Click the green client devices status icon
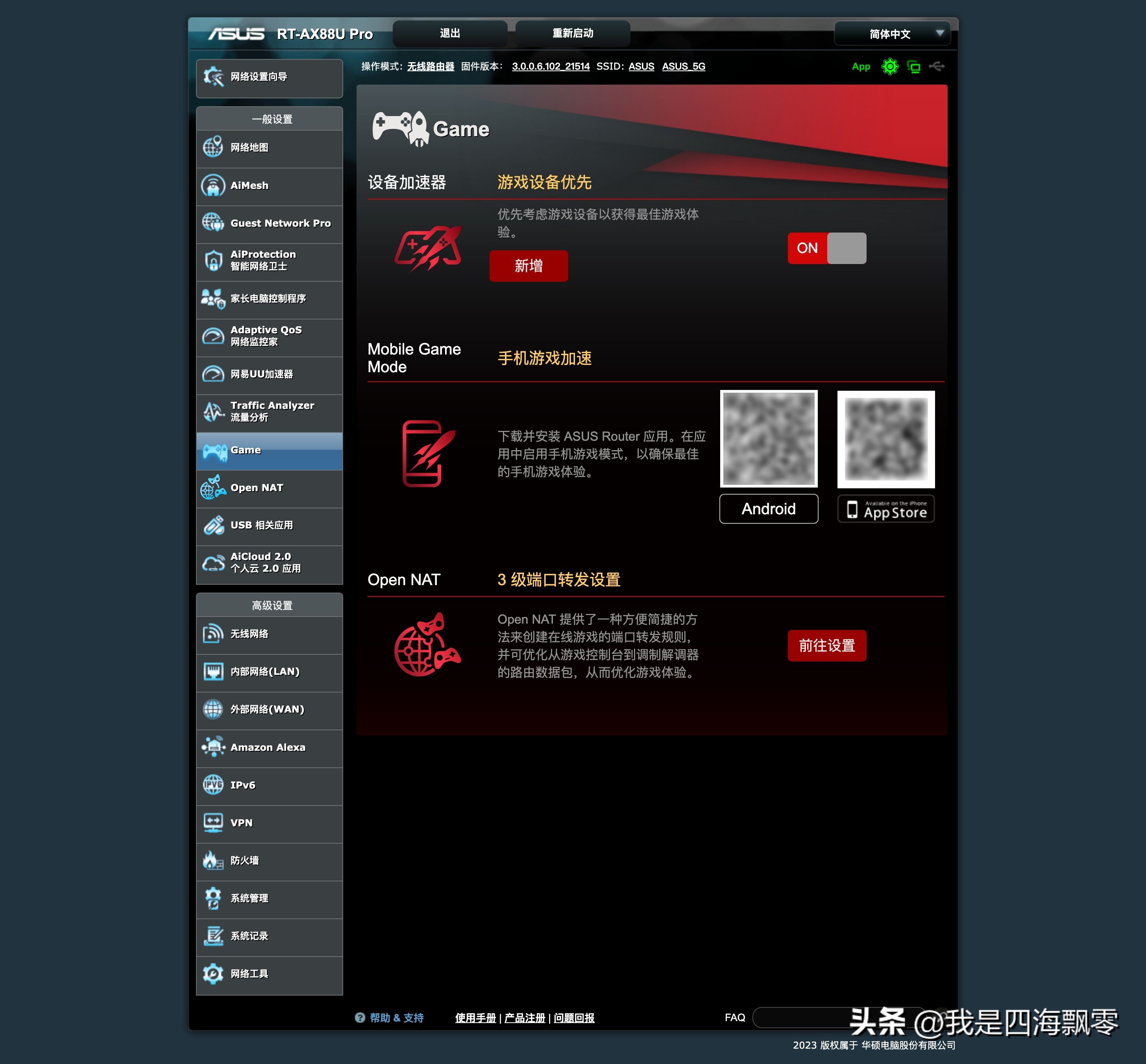This screenshot has height=1064, width=1146. point(913,67)
